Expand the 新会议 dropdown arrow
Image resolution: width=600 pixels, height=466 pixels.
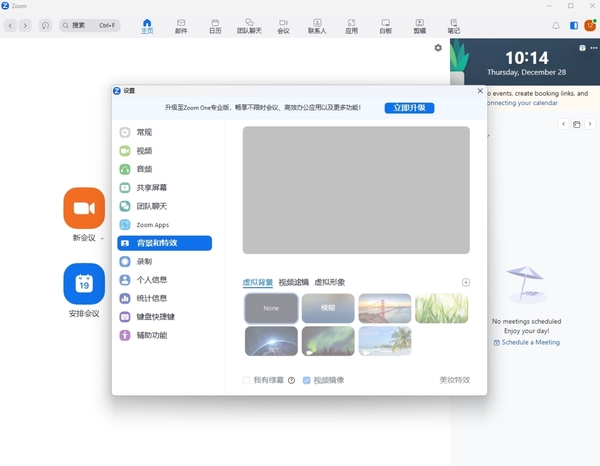(103, 239)
